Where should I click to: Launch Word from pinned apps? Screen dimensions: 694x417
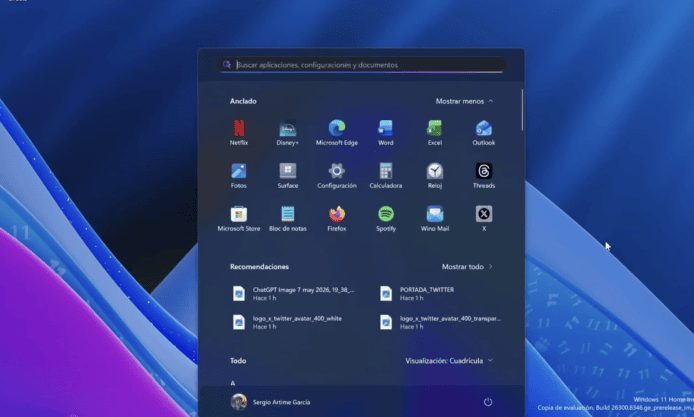pos(386,132)
